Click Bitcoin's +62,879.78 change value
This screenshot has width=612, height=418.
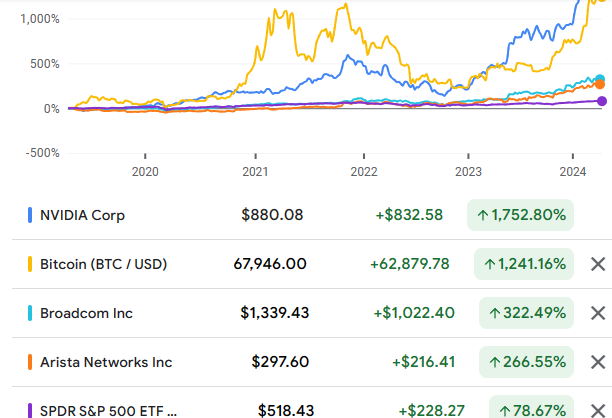pos(410,264)
